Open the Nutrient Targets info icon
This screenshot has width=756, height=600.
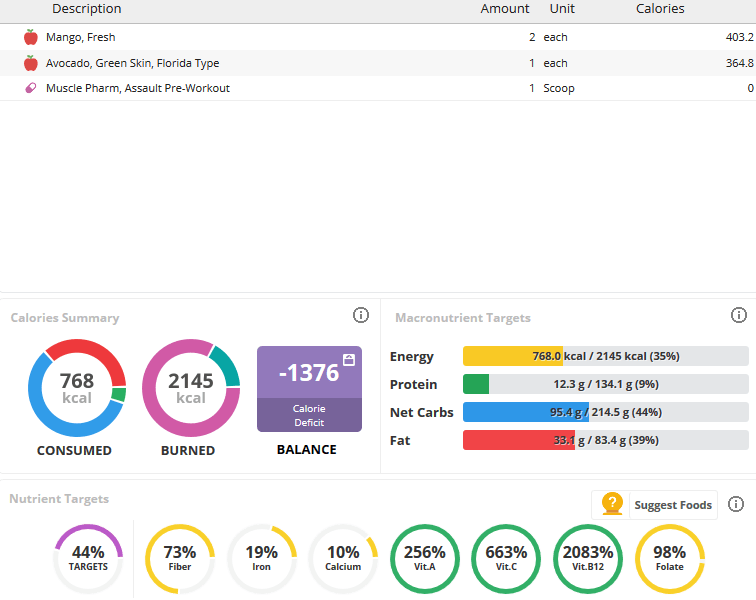pyautogui.click(x=737, y=505)
